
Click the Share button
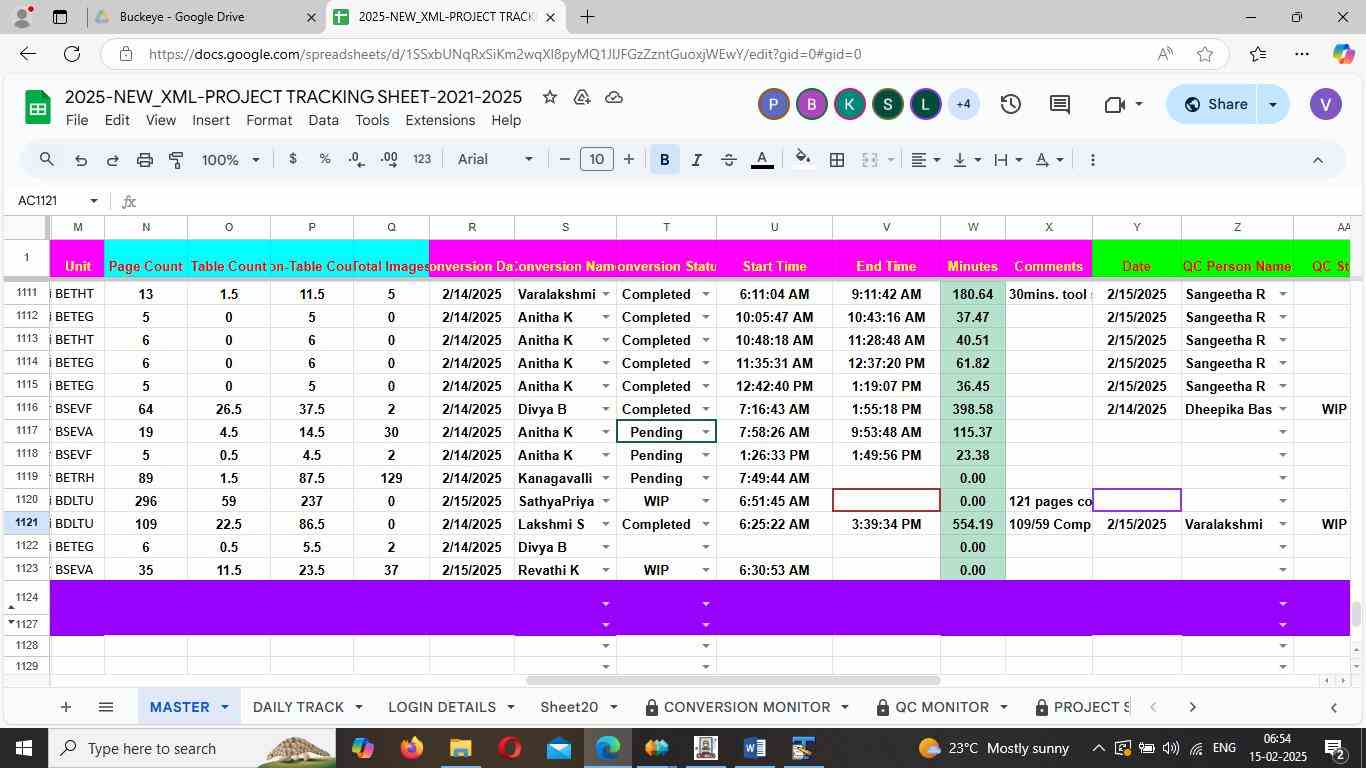tap(1215, 104)
